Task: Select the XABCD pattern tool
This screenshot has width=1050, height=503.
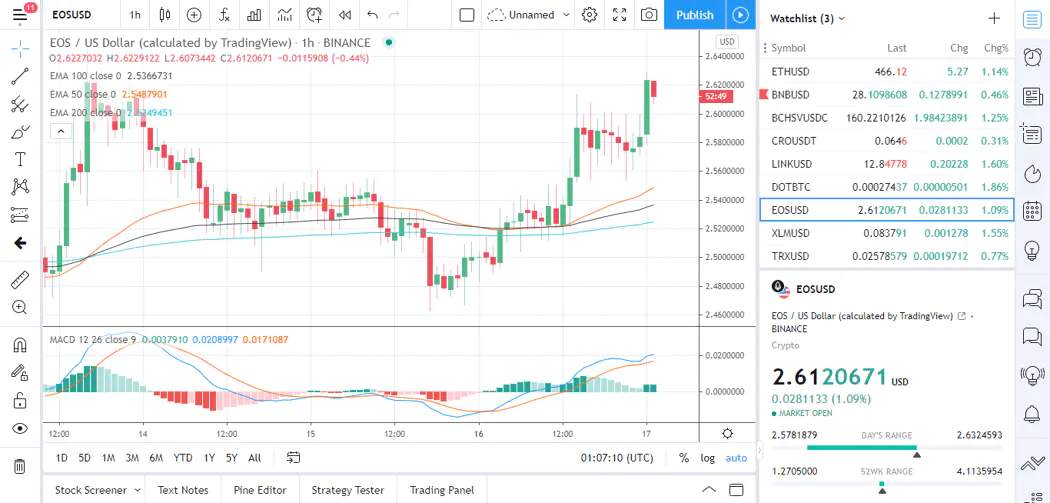Action: click(x=20, y=187)
